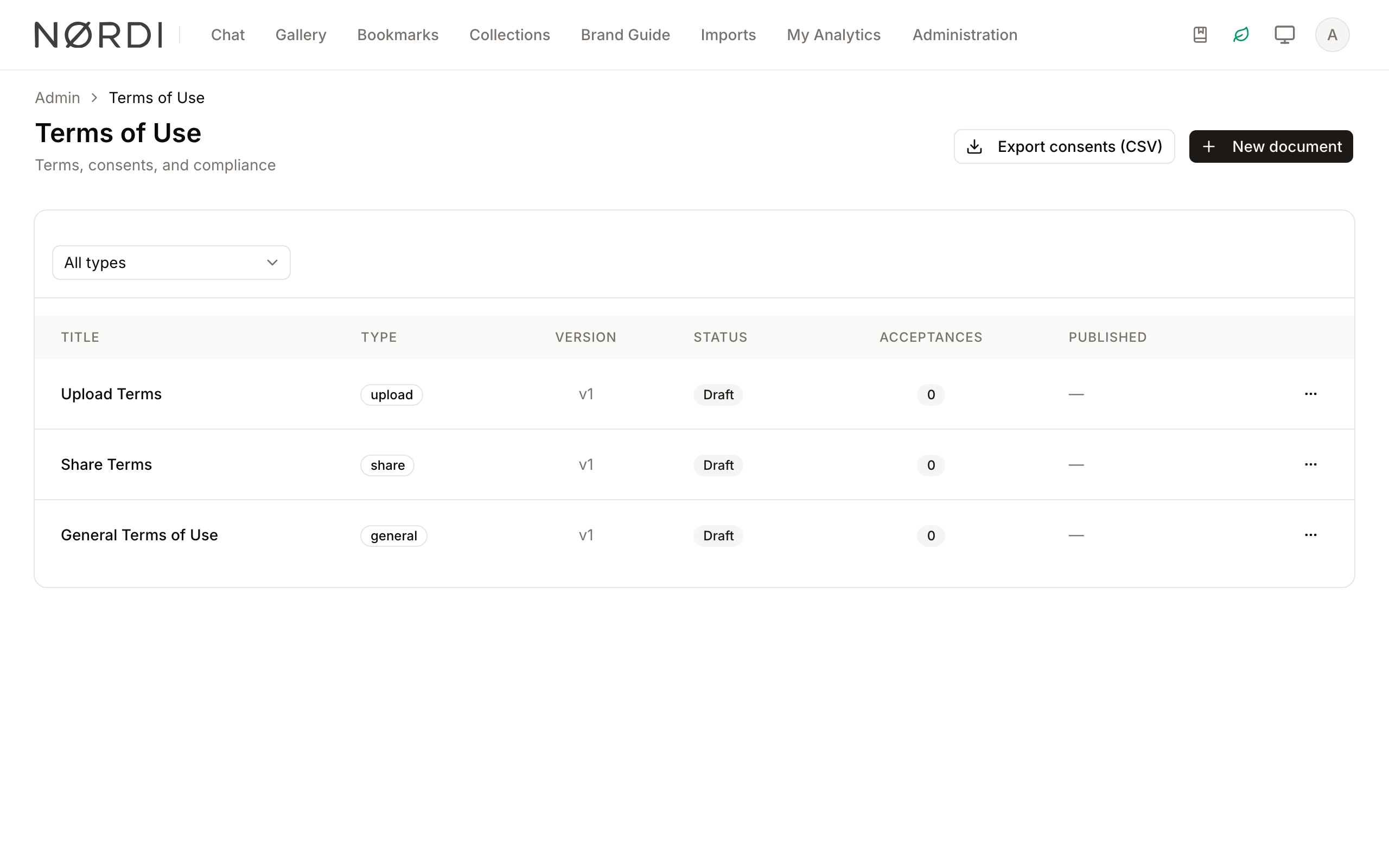Click the Terms of Use breadcrumb

157,98
